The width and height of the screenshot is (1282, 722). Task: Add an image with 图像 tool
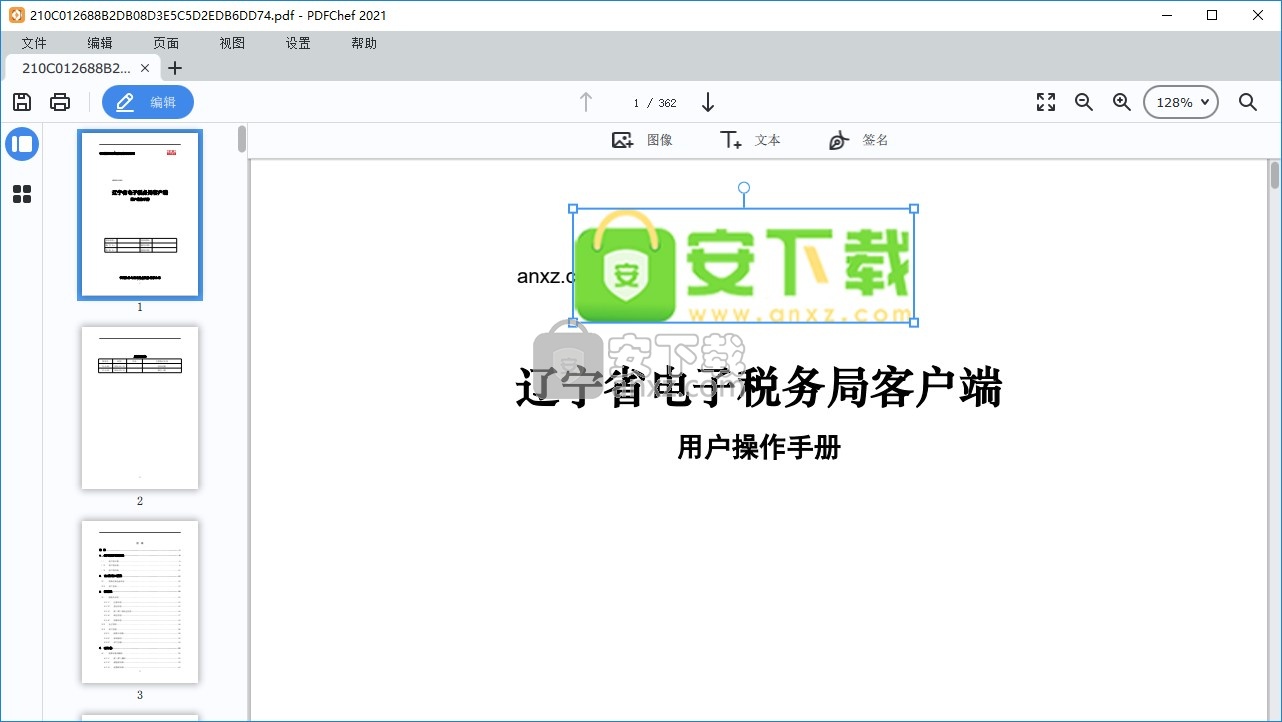click(x=642, y=140)
